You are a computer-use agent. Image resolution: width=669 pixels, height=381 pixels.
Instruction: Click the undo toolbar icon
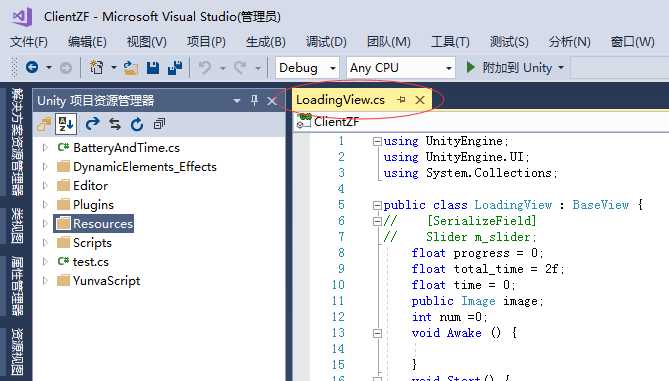205,67
